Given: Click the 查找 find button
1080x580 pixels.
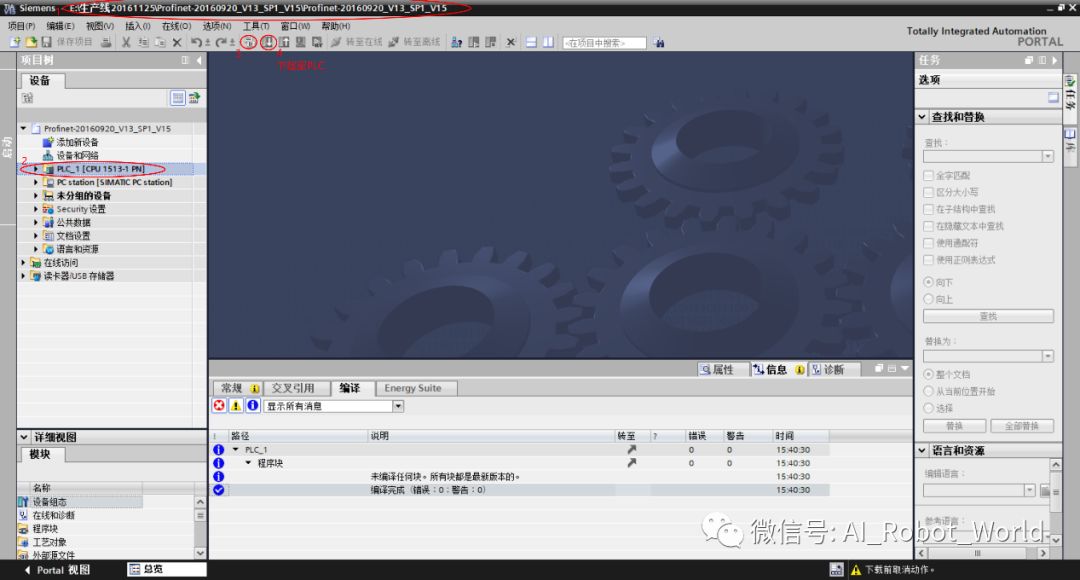Looking at the screenshot, I should click(x=988, y=316).
